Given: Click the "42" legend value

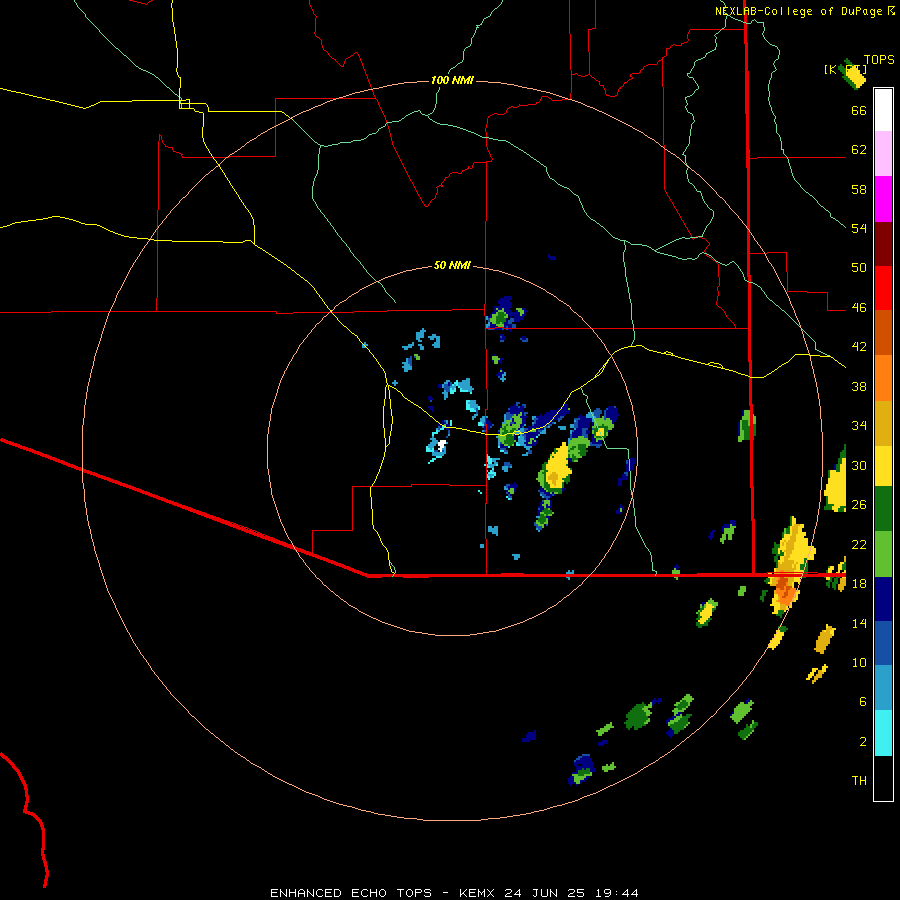Looking at the screenshot, I should coord(859,347).
